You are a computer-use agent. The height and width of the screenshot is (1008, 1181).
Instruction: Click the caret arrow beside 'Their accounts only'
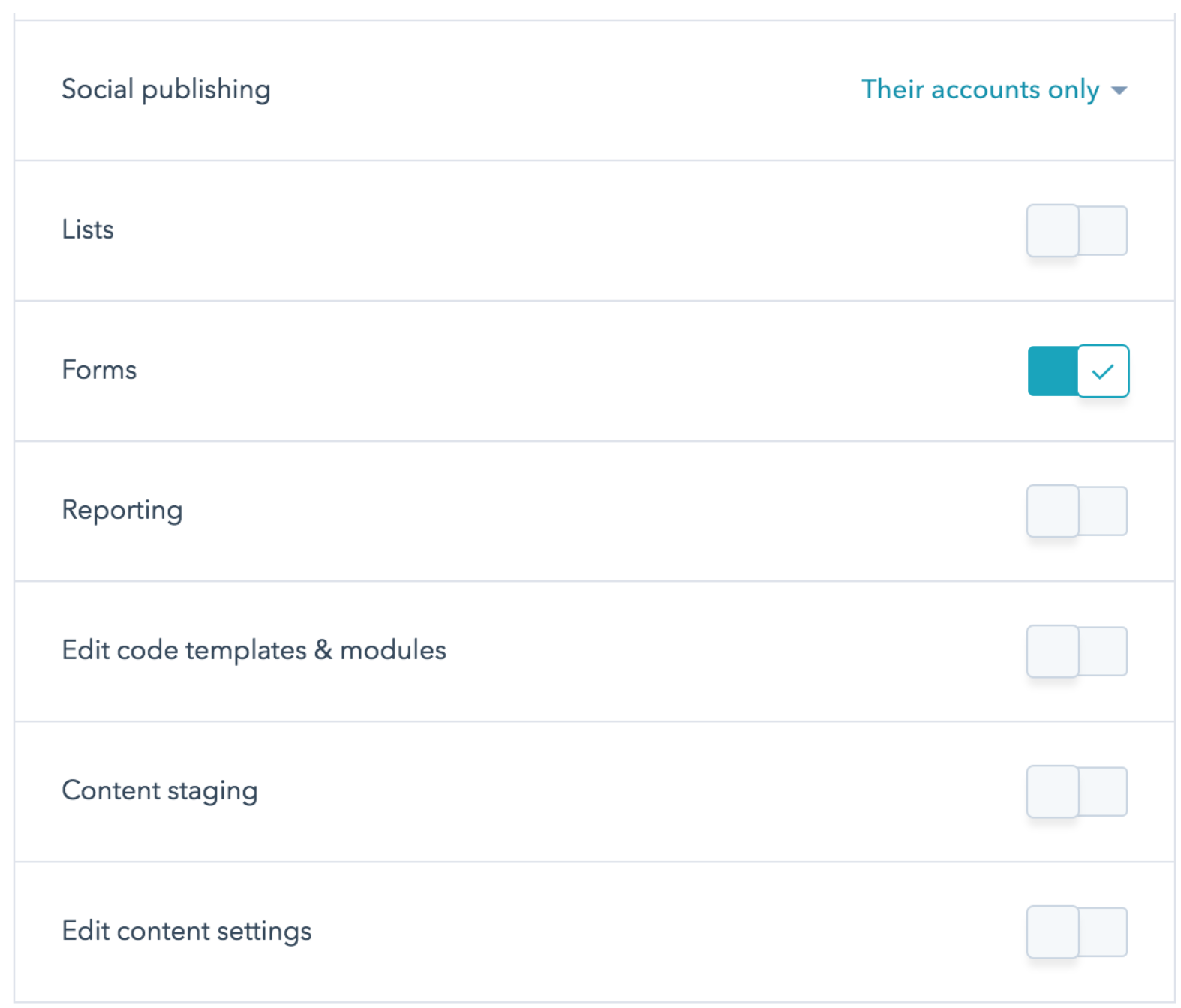point(1119,91)
